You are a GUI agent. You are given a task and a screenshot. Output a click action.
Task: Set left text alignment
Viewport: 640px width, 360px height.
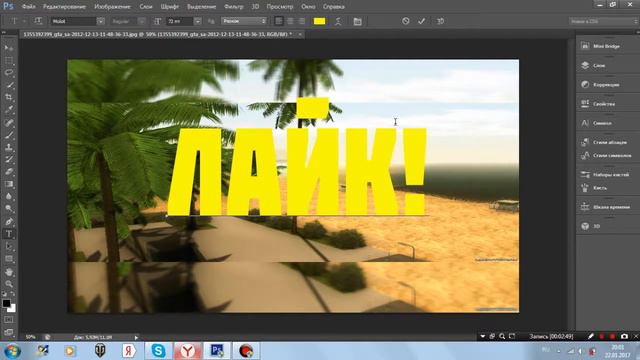pyautogui.click(x=279, y=21)
